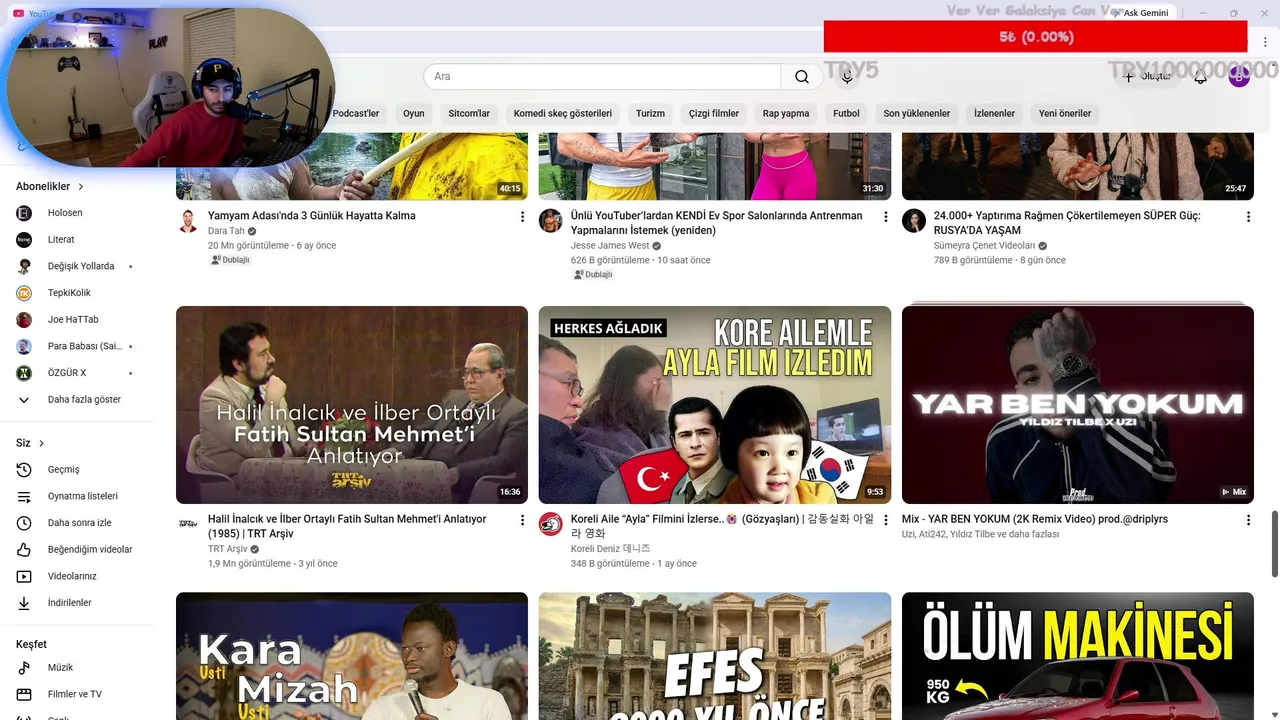
Task: Select the Yeni öneriler chip
Action: tap(1065, 113)
